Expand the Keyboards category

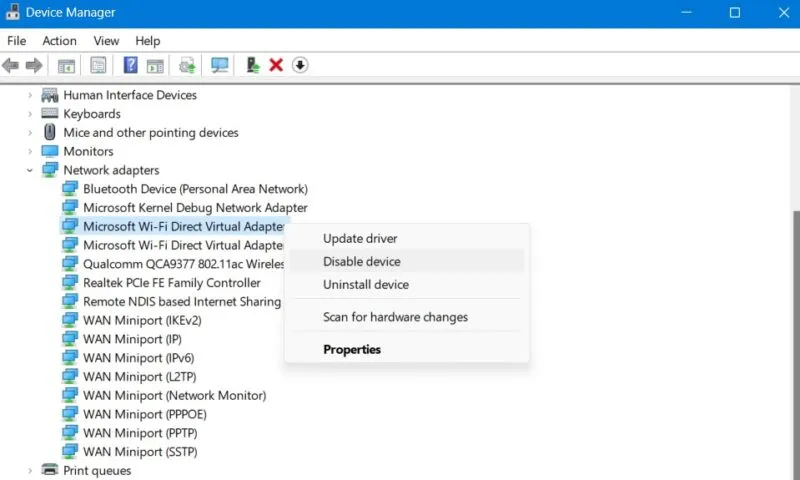30,114
